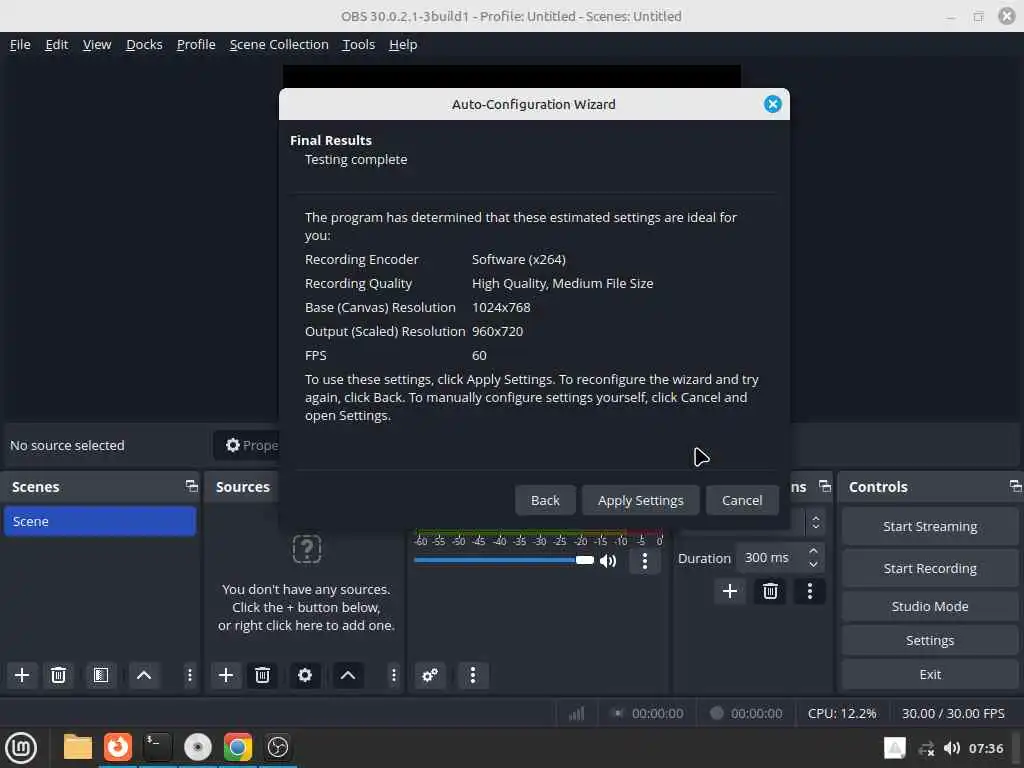
Task: Open Files folder in taskbar
Action: 78,747
